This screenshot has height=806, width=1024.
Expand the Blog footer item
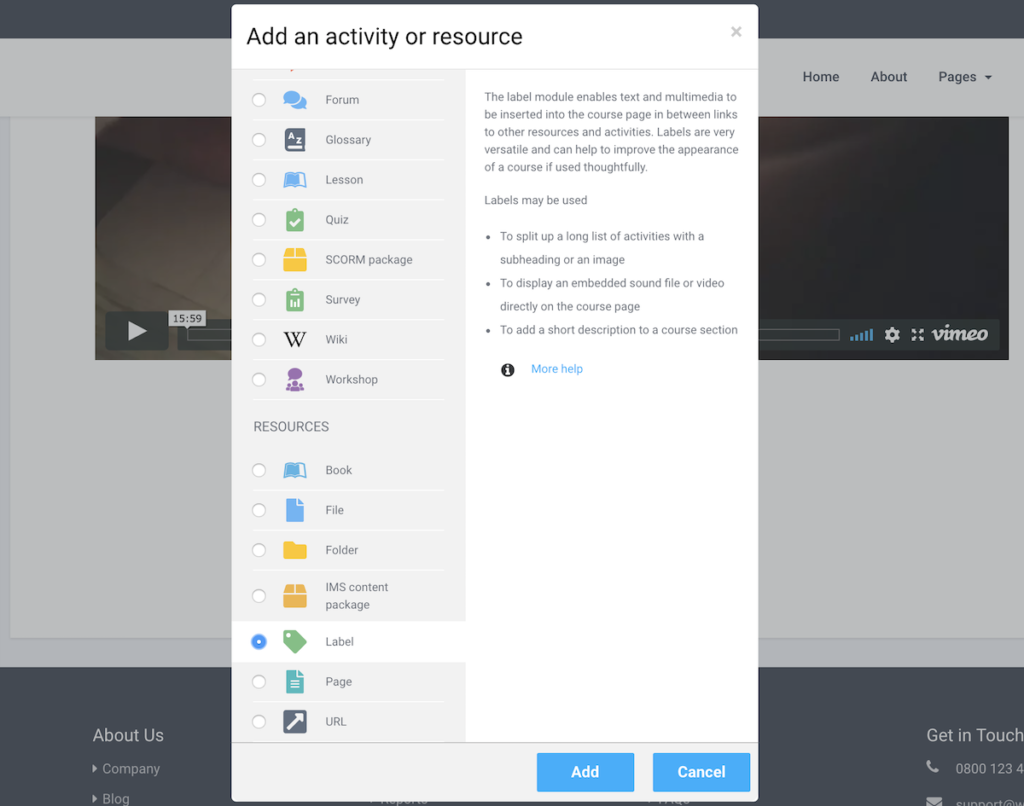[113, 797]
